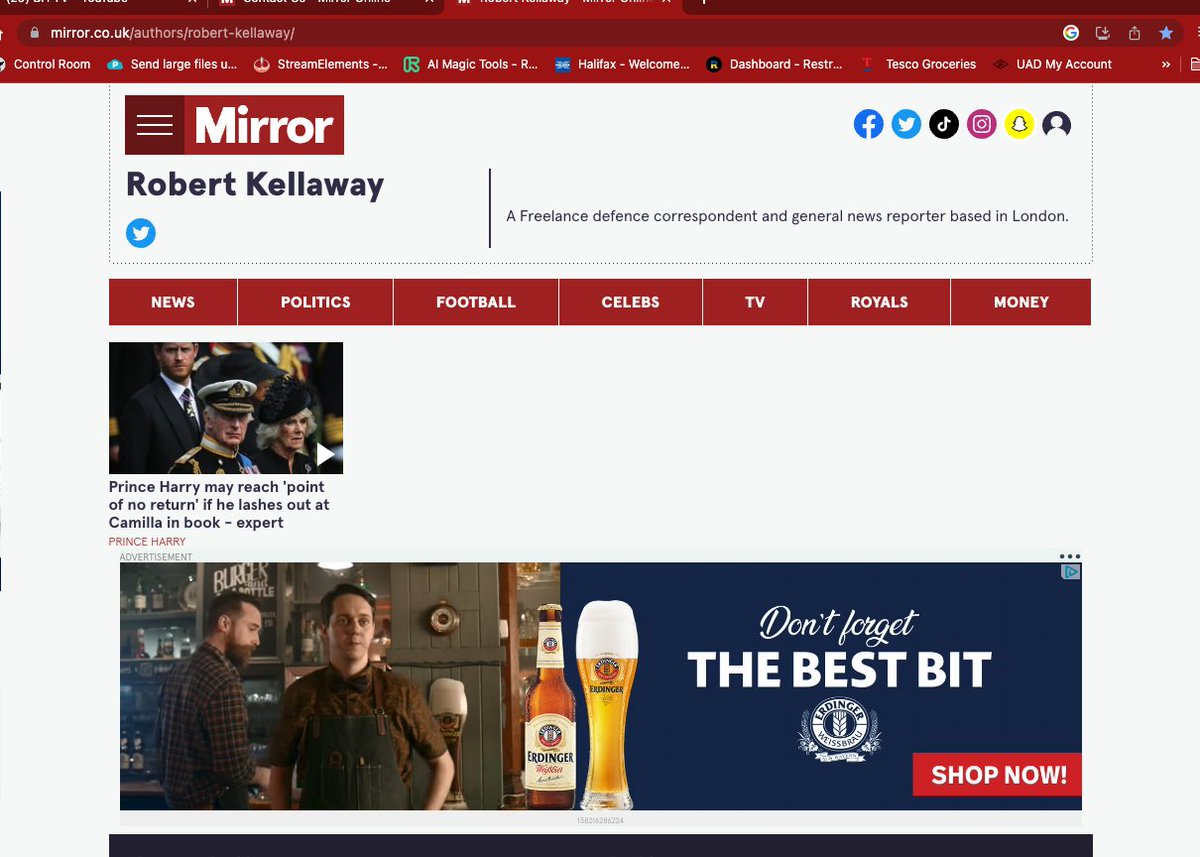Screen dimensions: 1200x857
Task: Open the Control Room bookmark
Action: pyautogui.click(x=44, y=64)
